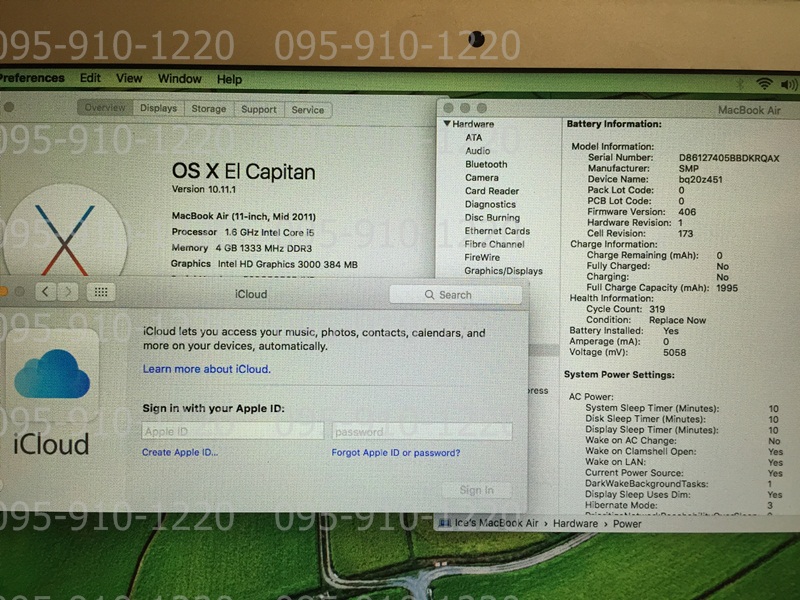Screen dimensions: 800x600
Task: Click the Replace Now condition text
Action: [x=678, y=320]
